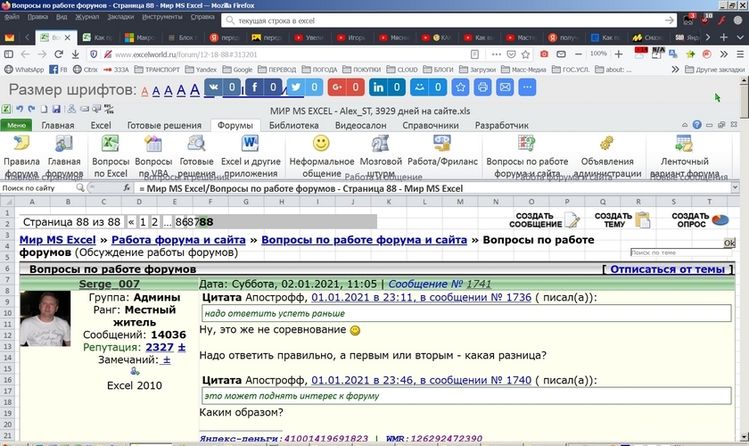The width and height of the screenshot is (749, 446).
Task: Click Serge_007 avatar photo
Action: point(45,319)
